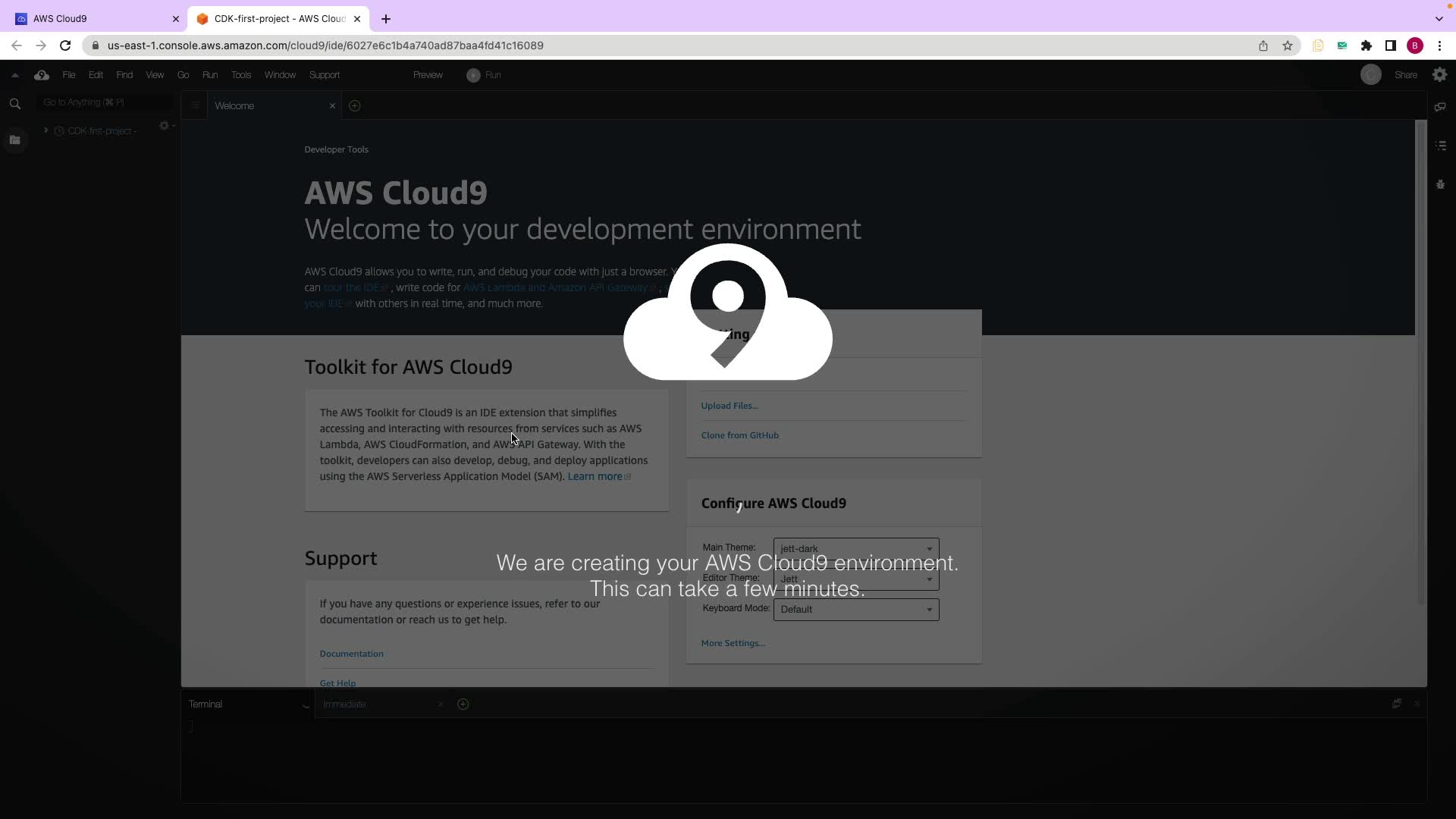
Task: Open Preferences gear icon at top right
Action: [1439, 75]
